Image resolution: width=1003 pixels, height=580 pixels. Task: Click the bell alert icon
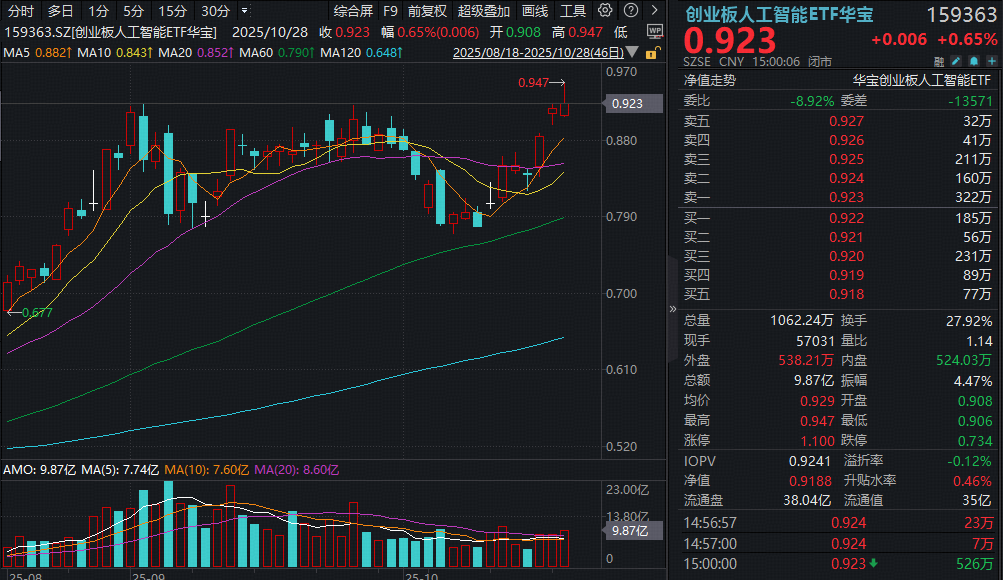pos(974,61)
